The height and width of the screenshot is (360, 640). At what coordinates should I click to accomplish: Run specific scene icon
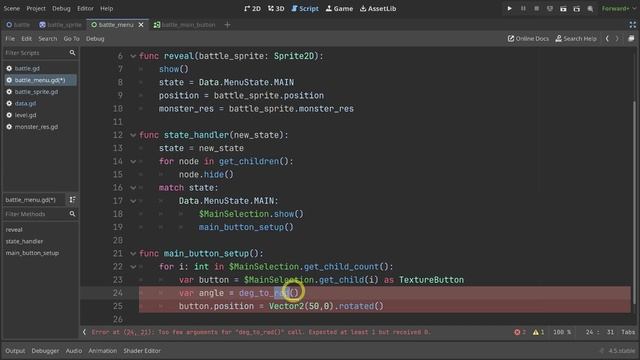point(577,9)
